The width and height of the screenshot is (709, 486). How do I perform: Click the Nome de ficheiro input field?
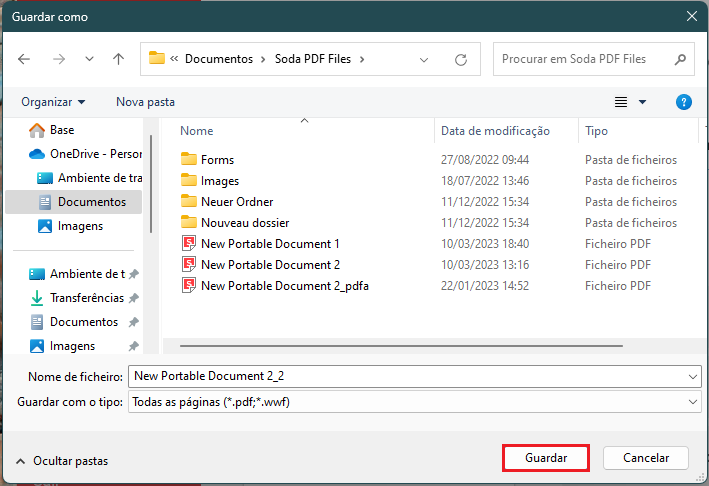pyautogui.click(x=415, y=376)
